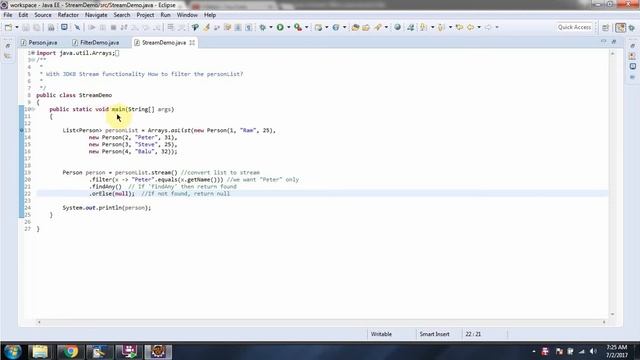
Task: Click the Forward navigation arrow
Action: coord(488,27)
